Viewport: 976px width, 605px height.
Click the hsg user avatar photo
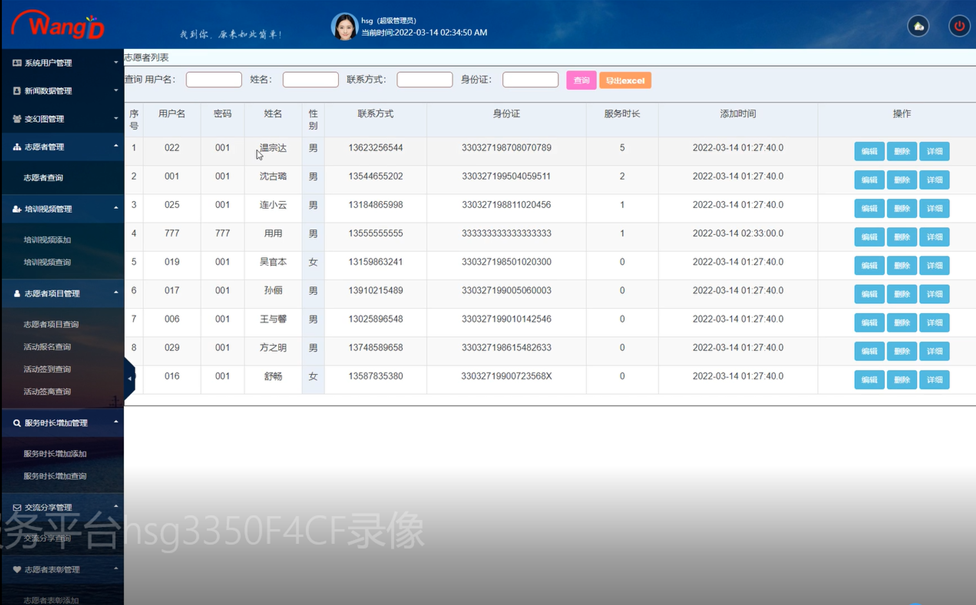coord(344,27)
